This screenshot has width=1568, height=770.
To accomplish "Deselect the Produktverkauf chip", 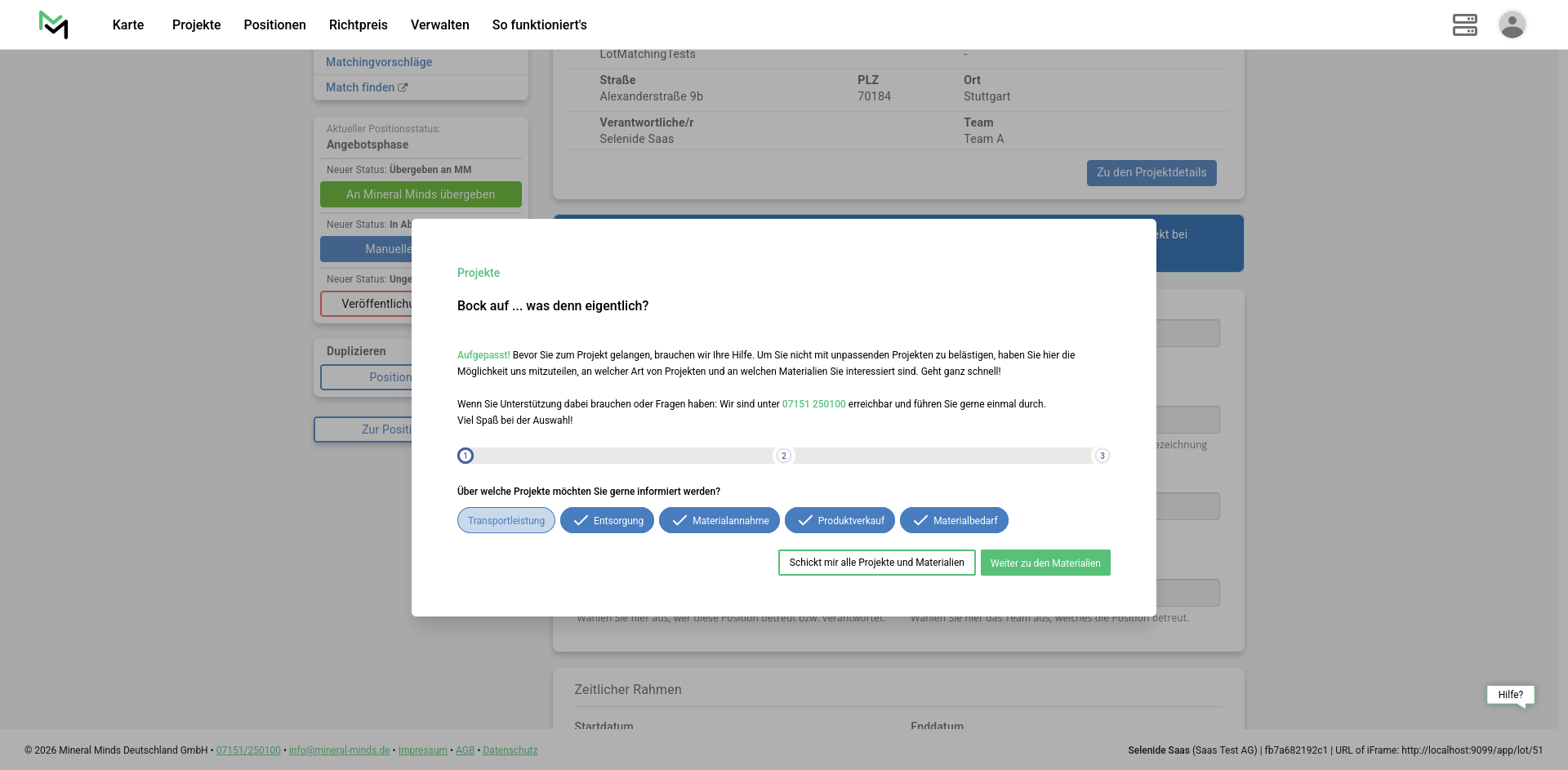I will (x=839, y=521).
